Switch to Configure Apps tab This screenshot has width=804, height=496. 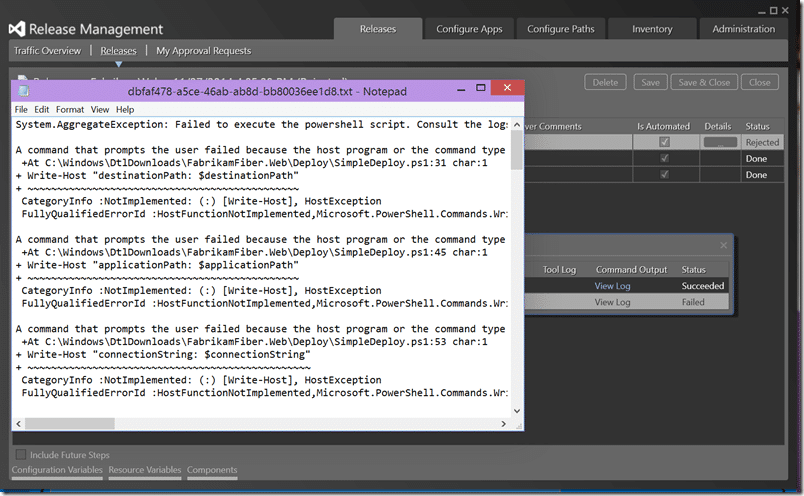[x=469, y=29]
